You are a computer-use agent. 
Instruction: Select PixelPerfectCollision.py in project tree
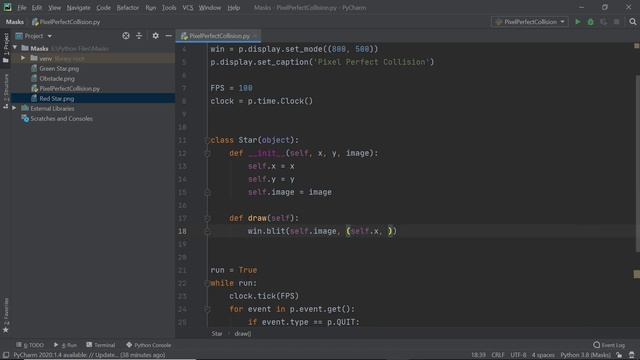click(x=69, y=89)
